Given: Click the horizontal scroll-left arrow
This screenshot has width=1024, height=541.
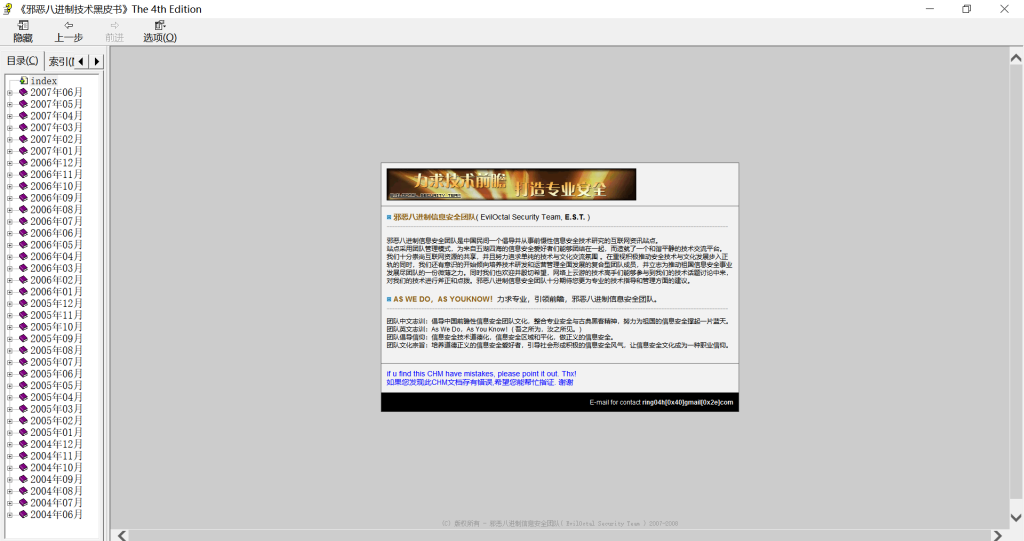Looking at the screenshot, I should pyautogui.click(x=122, y=535).
